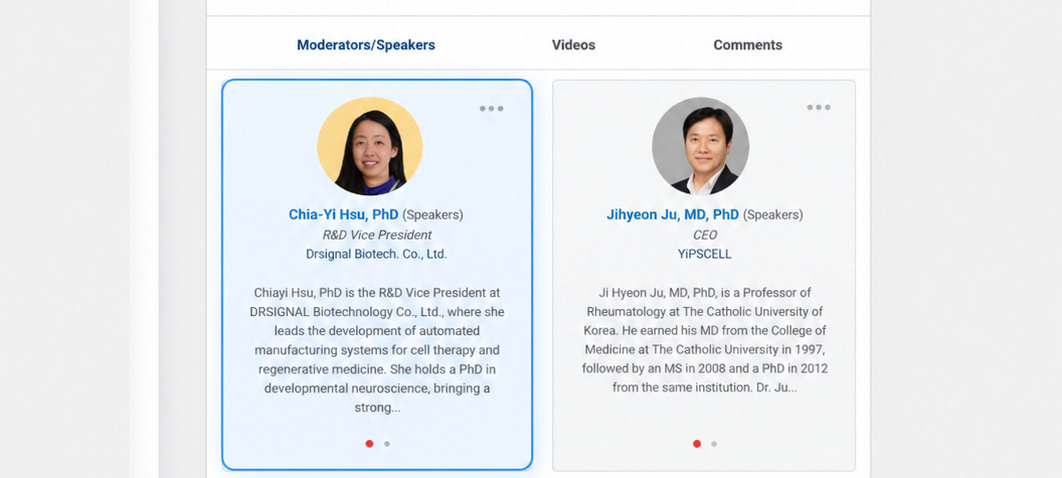Switch to the Videos tab
1062x478 pixels.
573,45
